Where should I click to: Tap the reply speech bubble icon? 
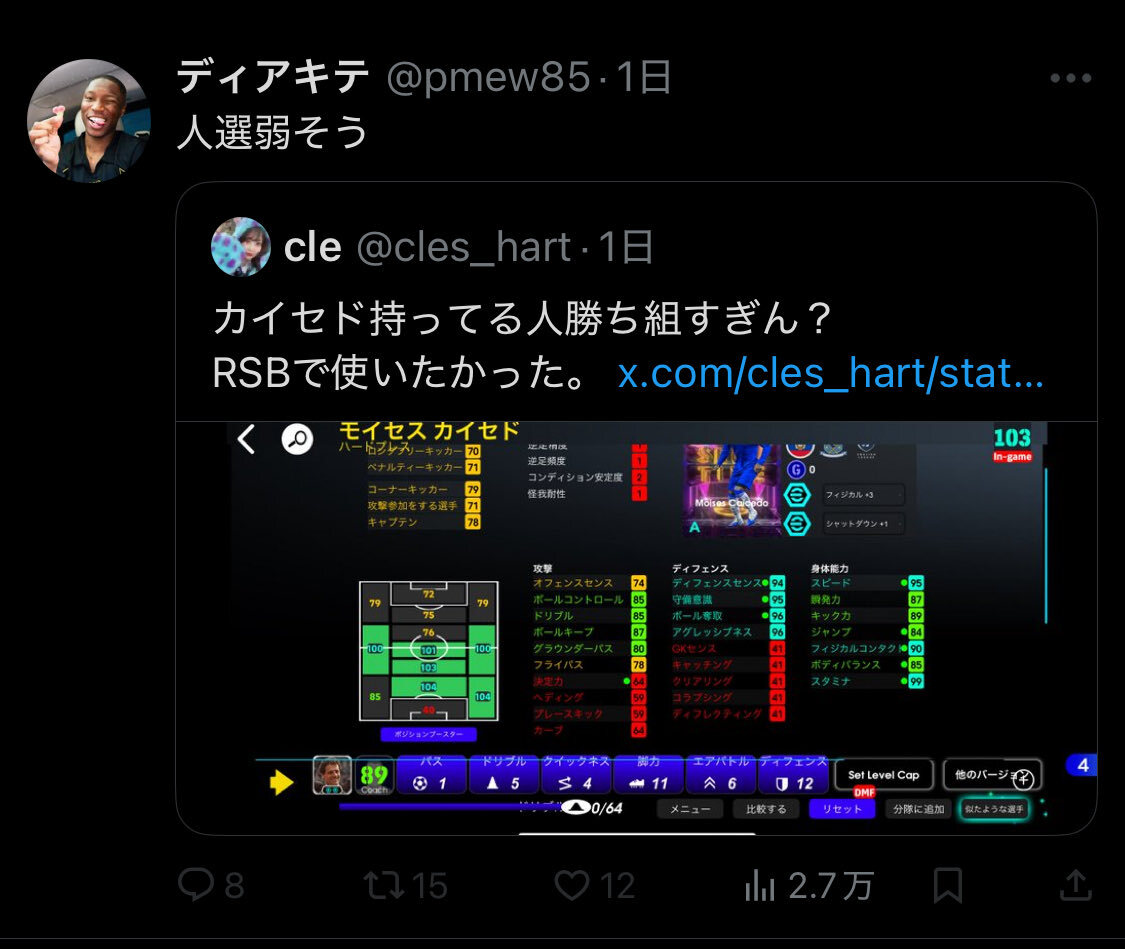point(196,884)
